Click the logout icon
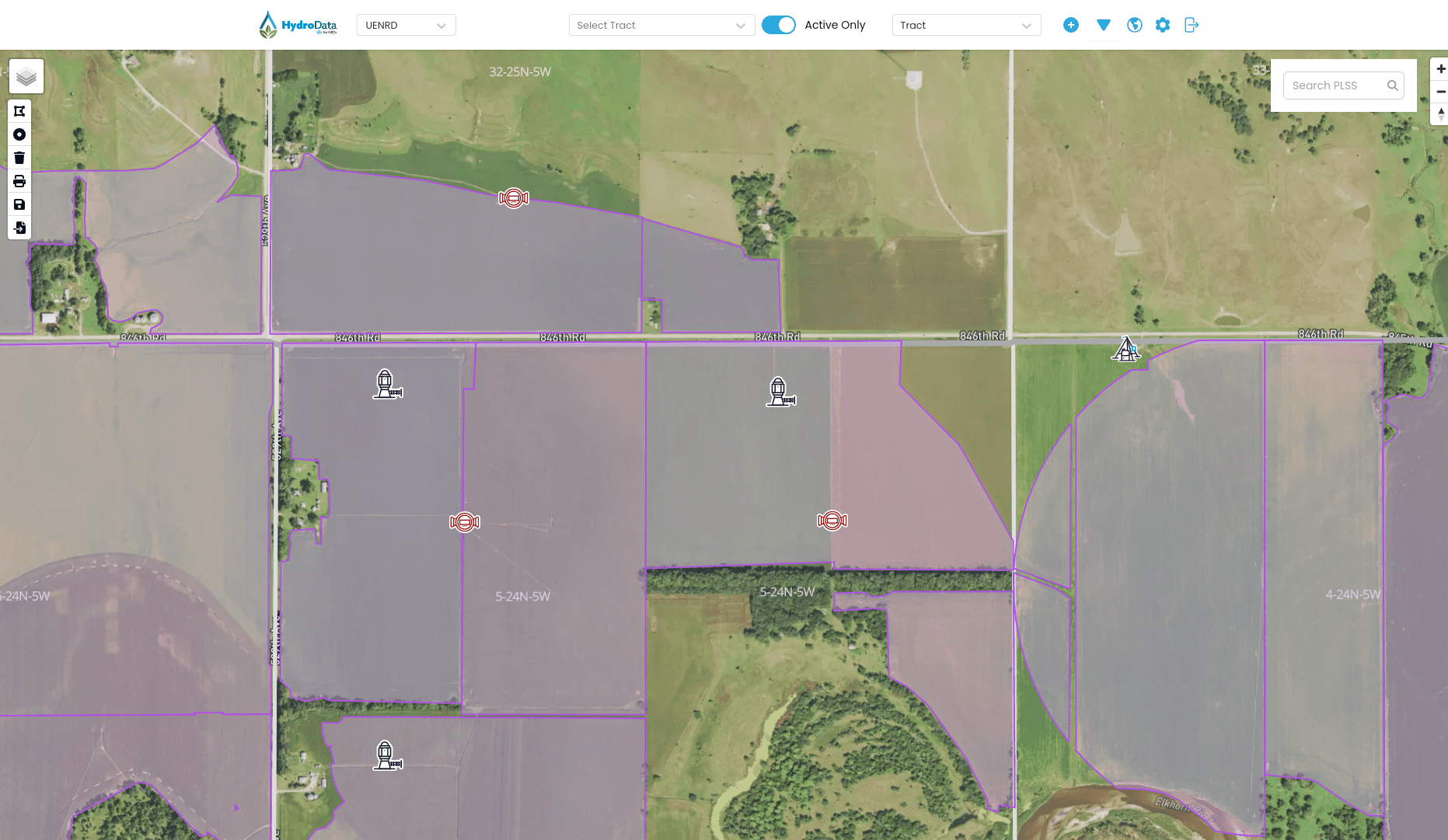 [x=1191, y=25]
